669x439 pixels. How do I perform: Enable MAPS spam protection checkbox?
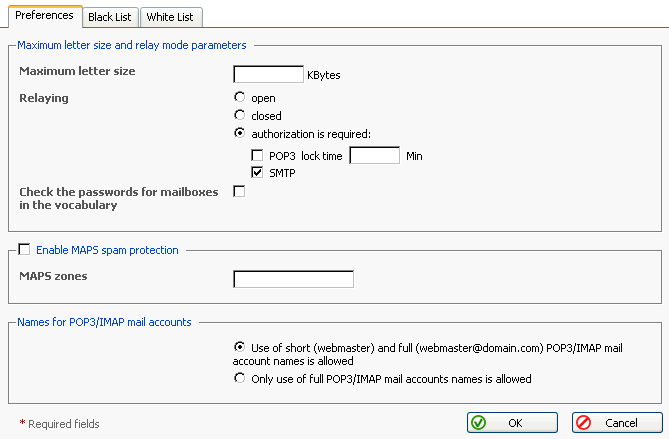point(24,250)
